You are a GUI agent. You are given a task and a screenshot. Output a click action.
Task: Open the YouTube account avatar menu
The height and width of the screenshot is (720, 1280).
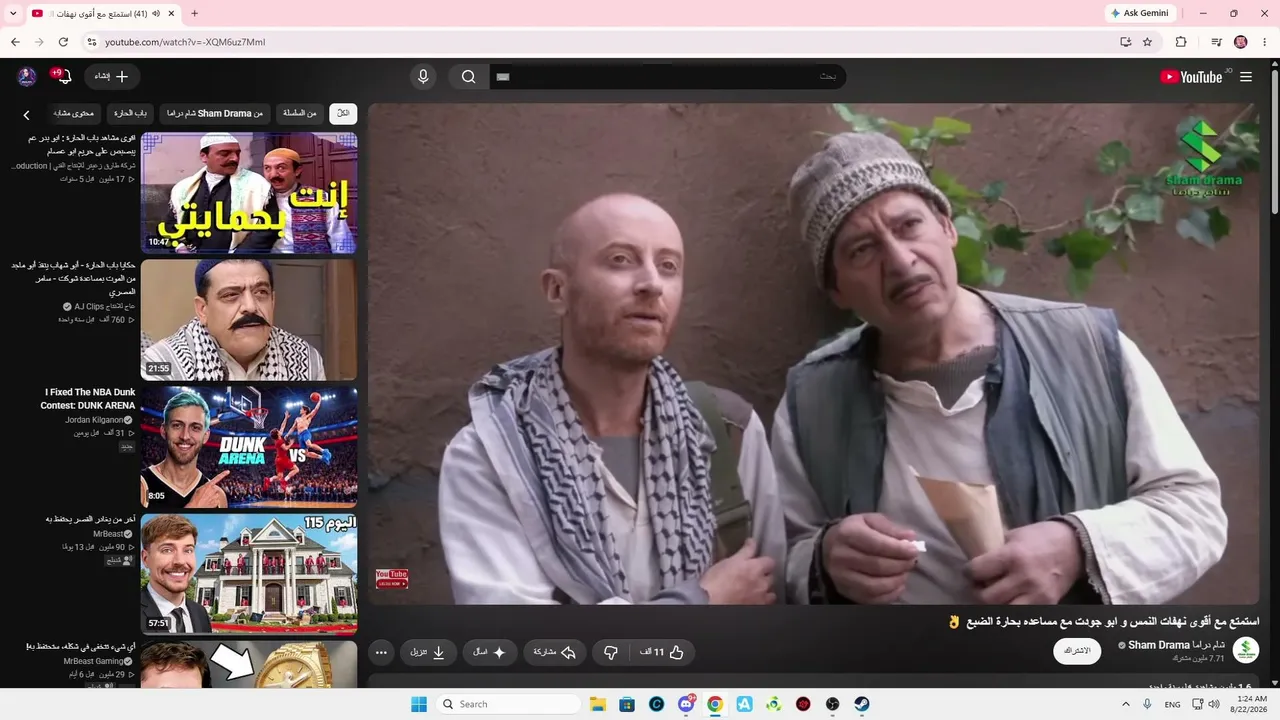[27, 76]
